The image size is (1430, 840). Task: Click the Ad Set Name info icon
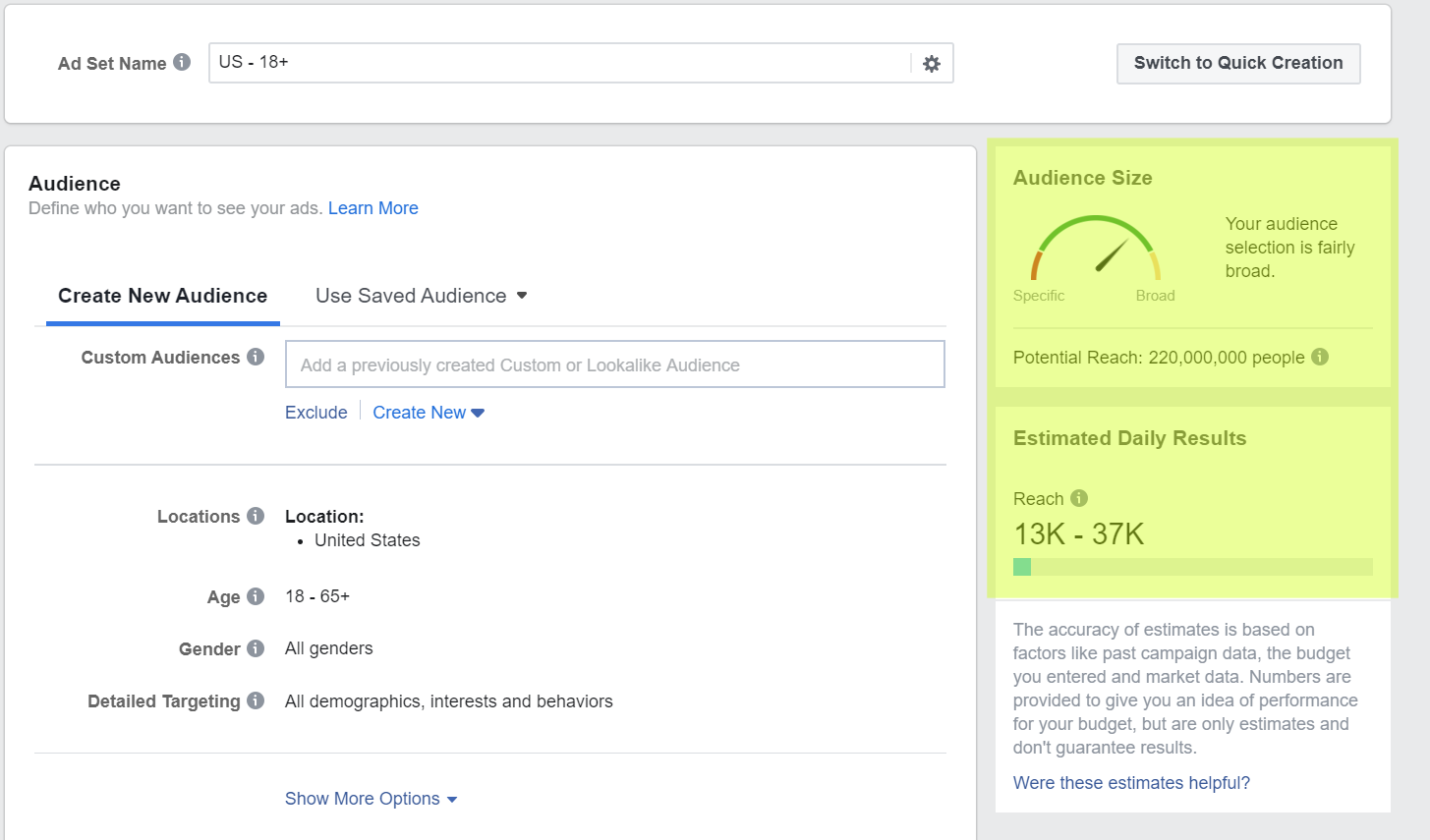click(182, 62)
